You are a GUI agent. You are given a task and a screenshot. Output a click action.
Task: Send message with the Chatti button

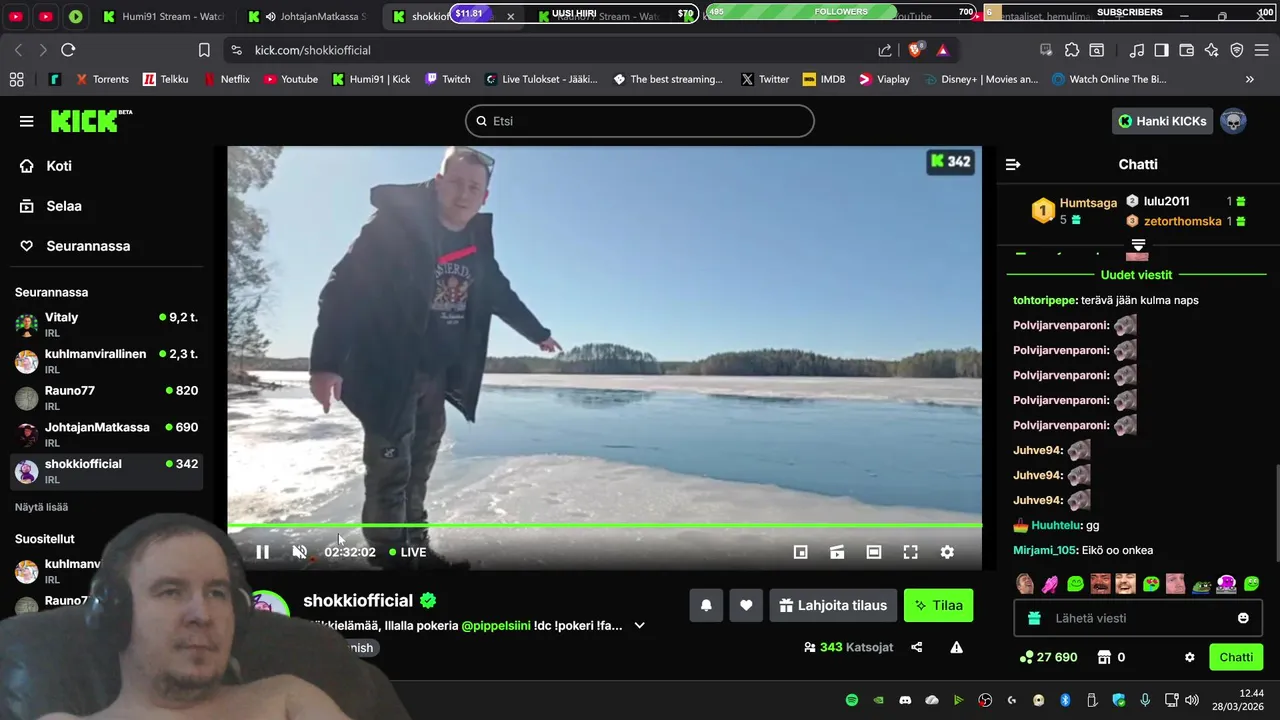tap(1236, 657)
